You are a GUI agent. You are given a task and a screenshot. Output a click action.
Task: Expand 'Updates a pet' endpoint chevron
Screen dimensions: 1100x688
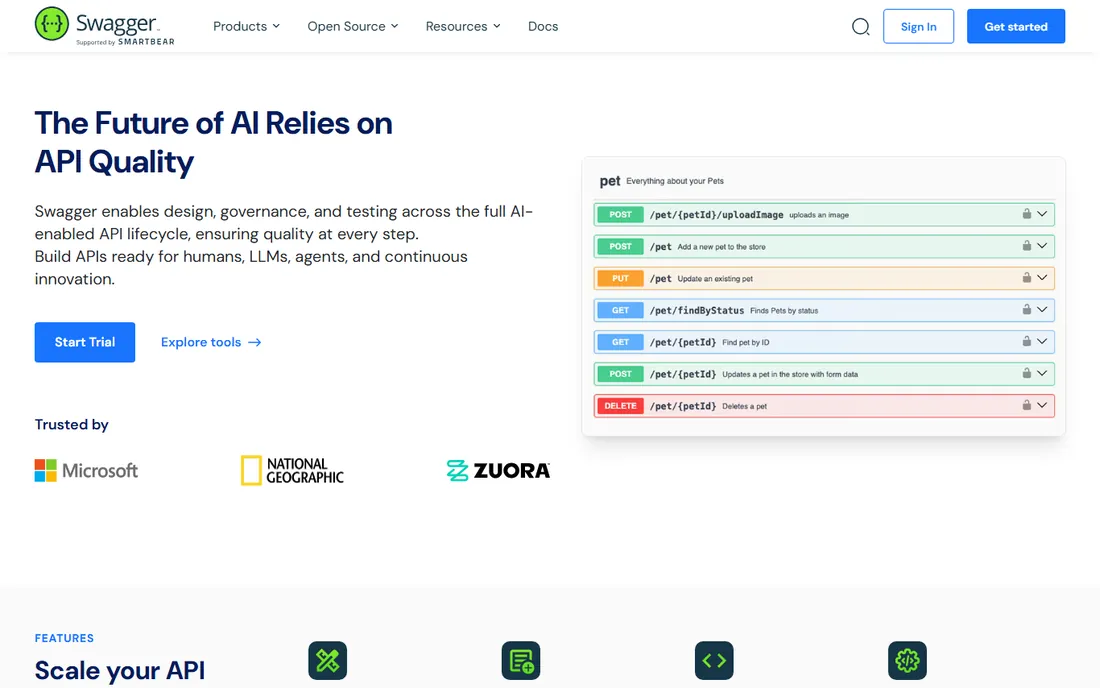(1042, 373)
